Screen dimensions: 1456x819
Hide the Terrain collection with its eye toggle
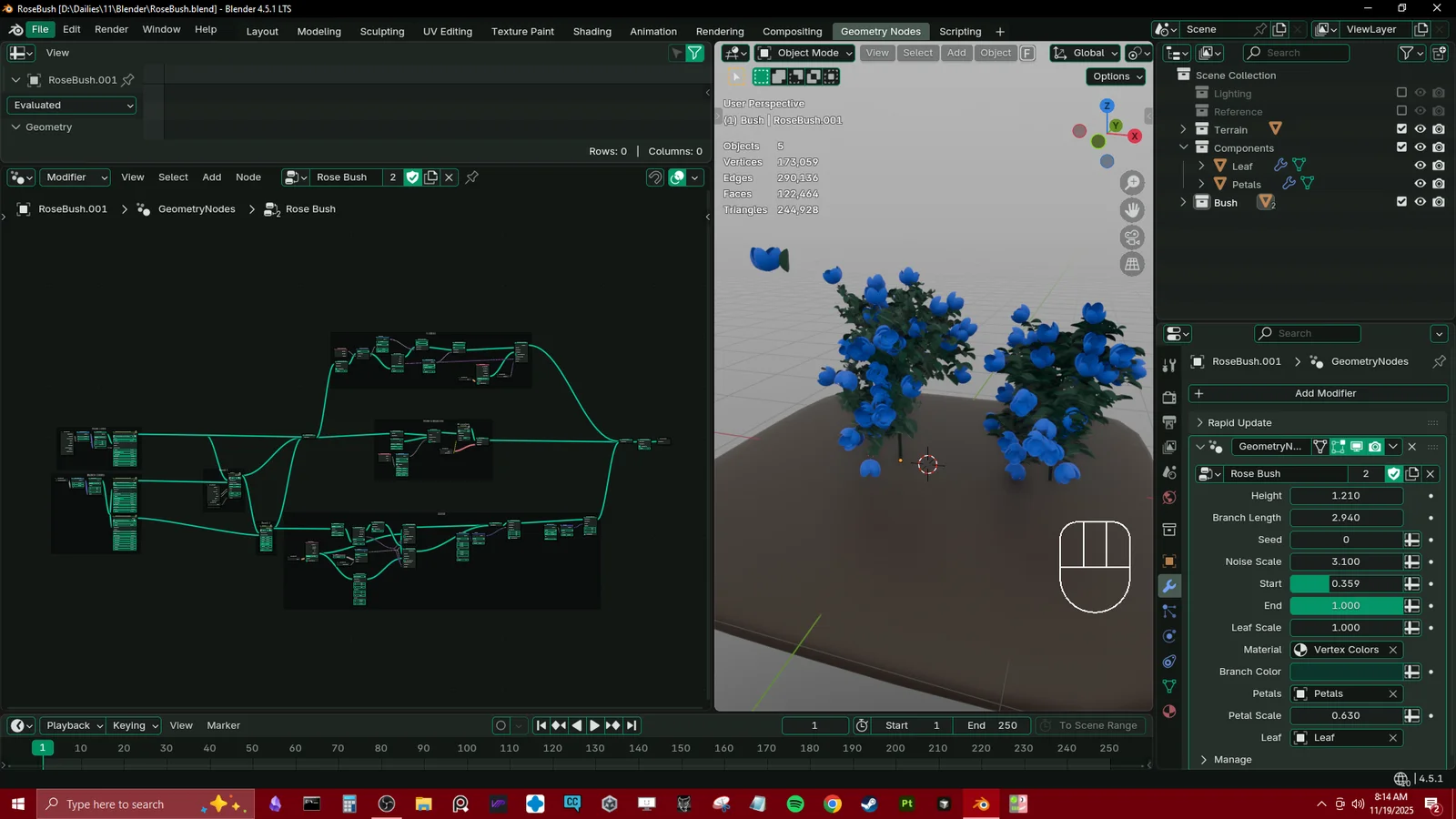point(1420,129)
